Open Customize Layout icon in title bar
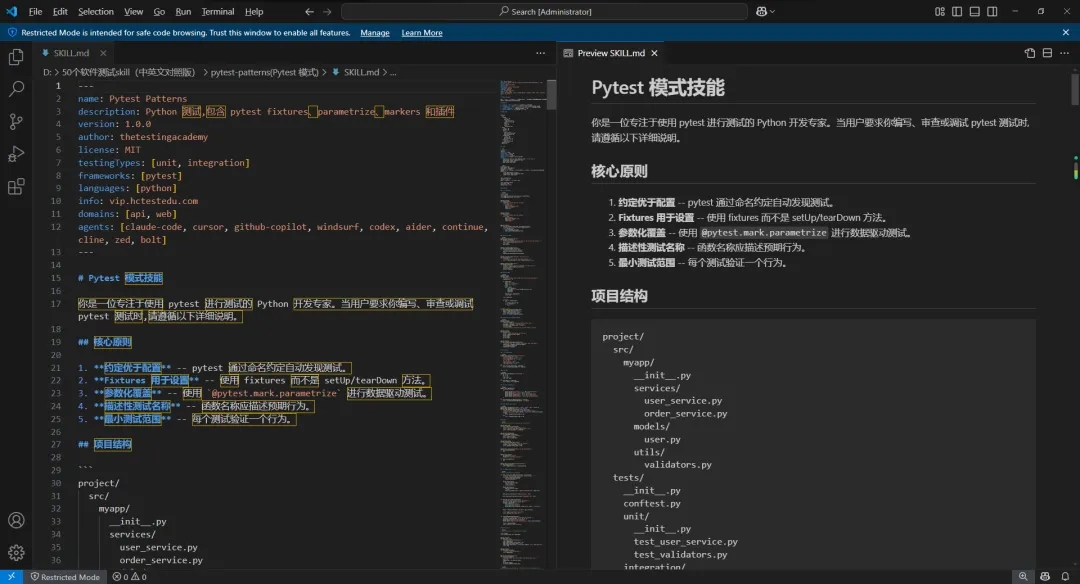This screenshot has width=1080, height=584. coord(939,12)
